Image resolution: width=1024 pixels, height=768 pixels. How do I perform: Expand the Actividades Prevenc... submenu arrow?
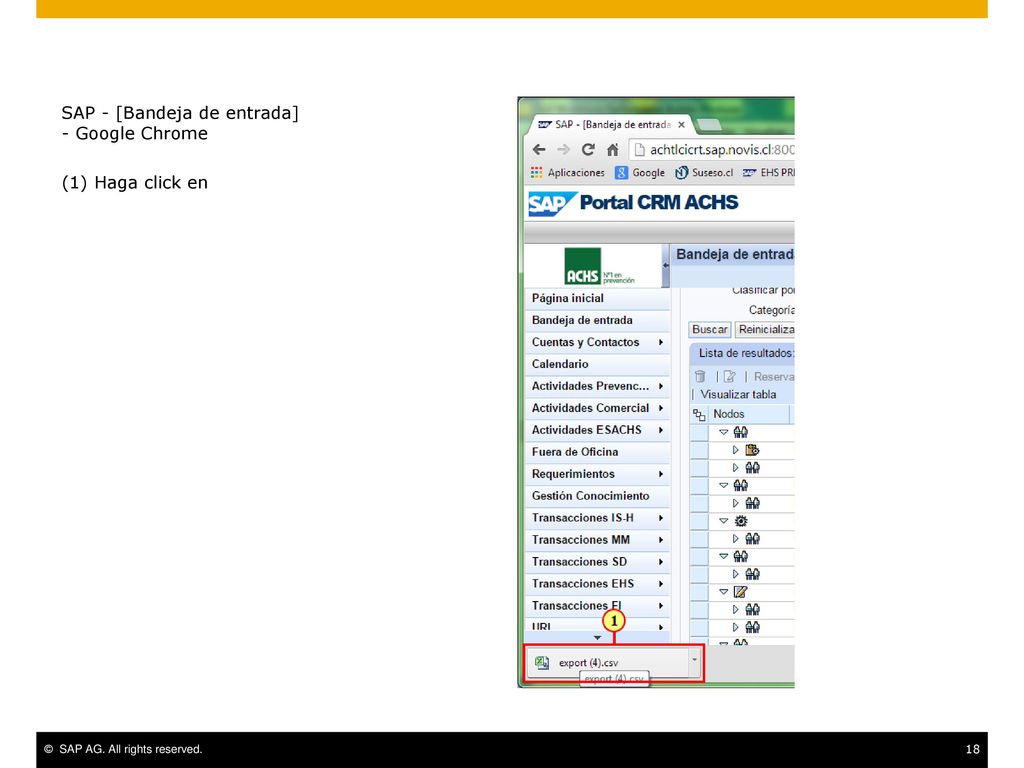click(x=661, y=386)
